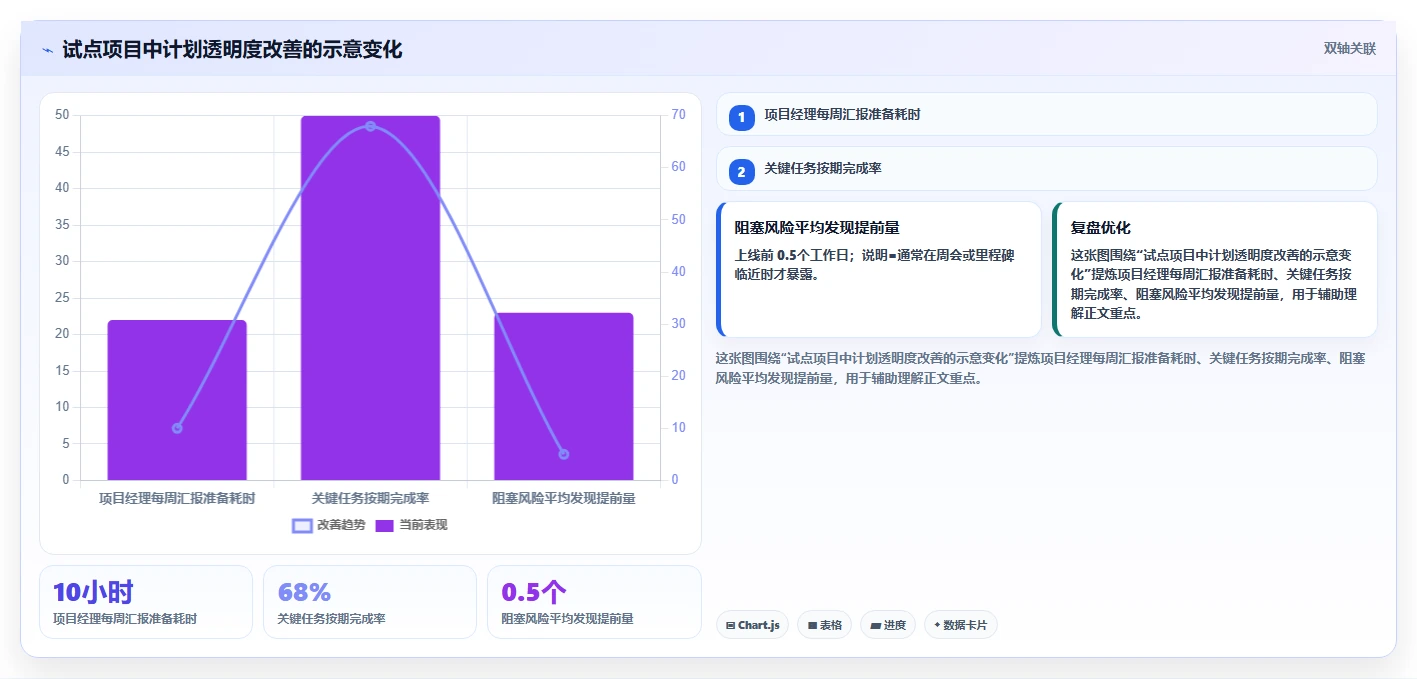Click the line point above 阻塞风险平均发现提前量
Viewport: 1417px width, 679px height.
tap(564, 454)
